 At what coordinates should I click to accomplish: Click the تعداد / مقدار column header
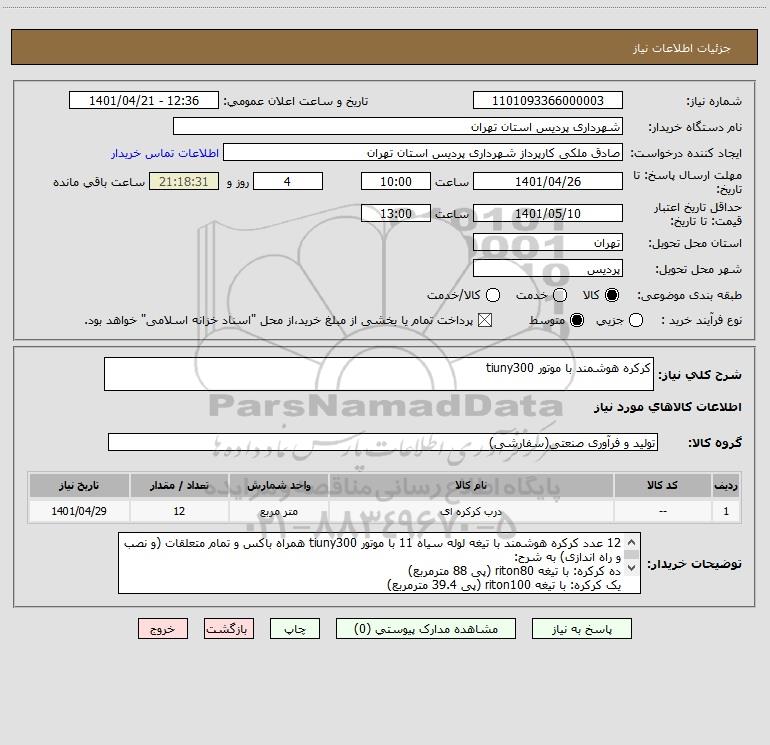[179, 485]
